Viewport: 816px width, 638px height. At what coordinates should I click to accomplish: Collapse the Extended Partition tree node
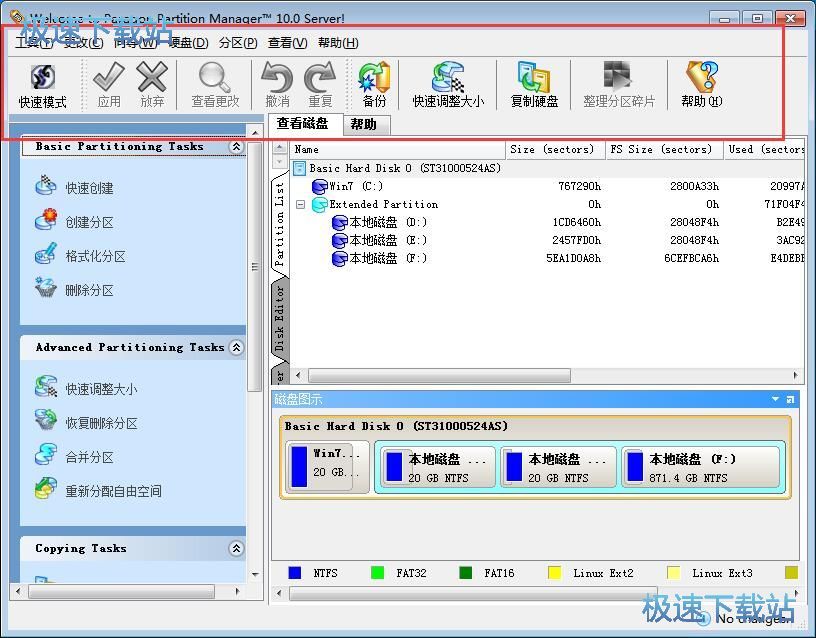point(300,205)
